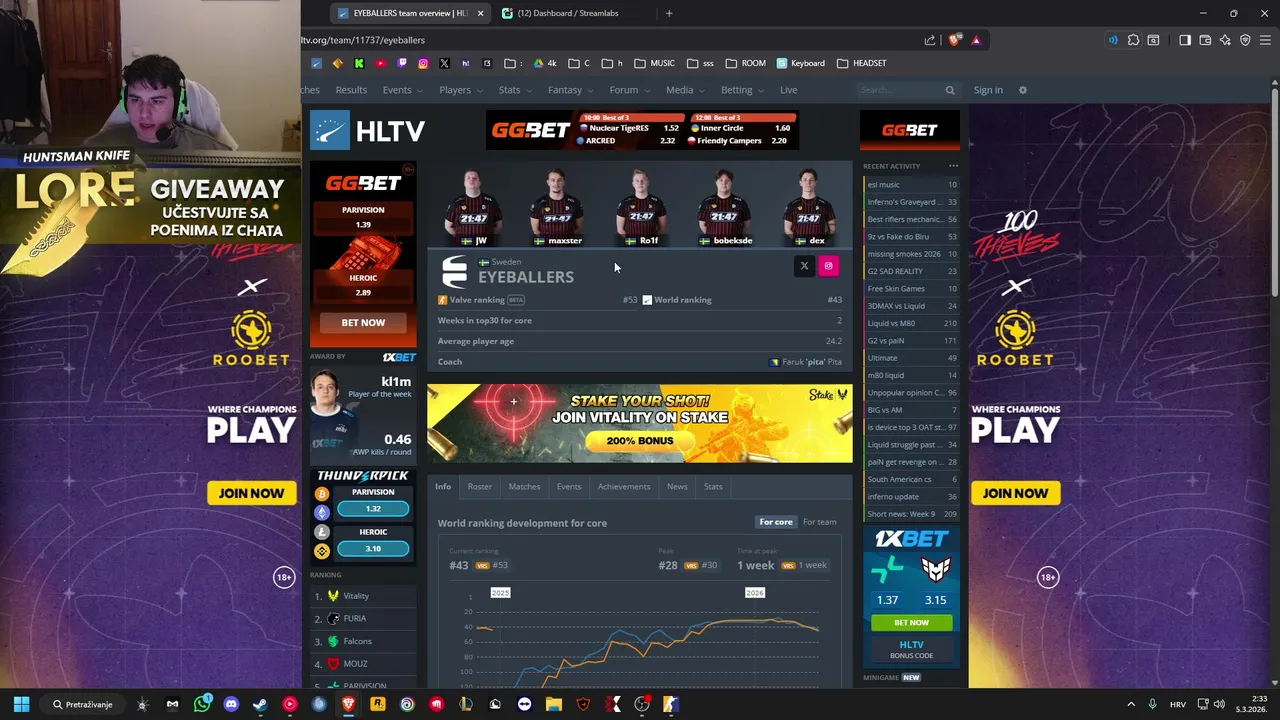Open Brave Leo AI sparkle icon
This screenshot has width=1280, height=720.
click(x=1225, y=40)
